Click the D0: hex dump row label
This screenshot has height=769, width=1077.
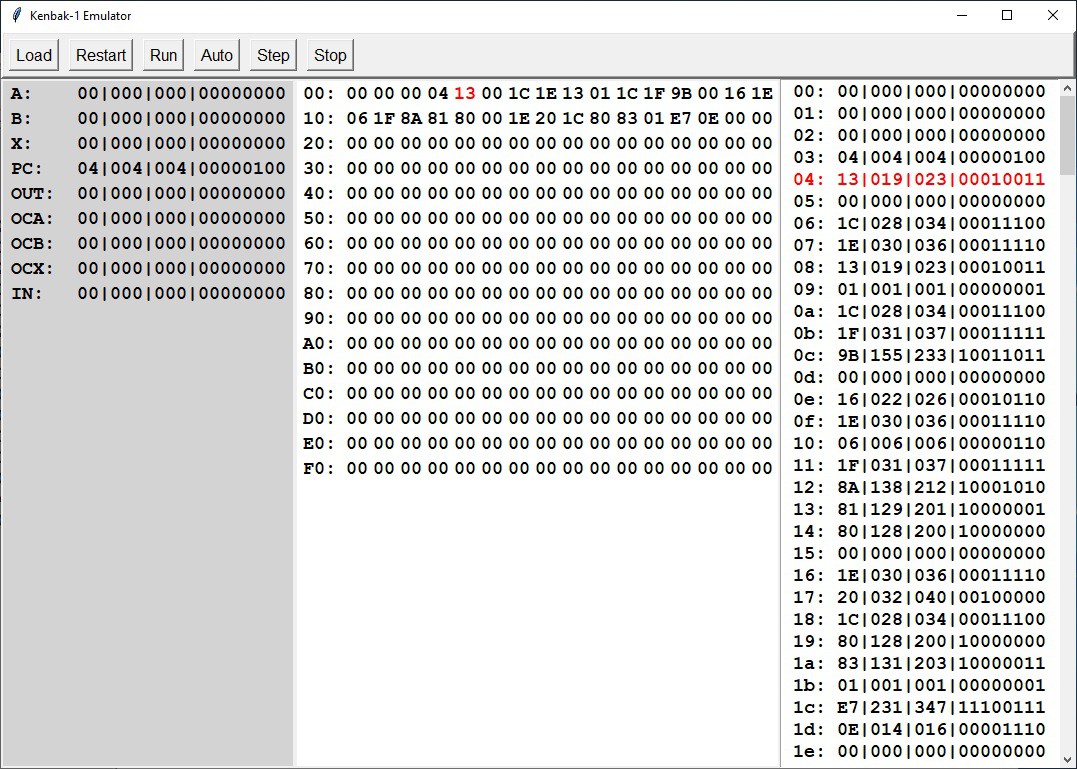pos(318,418)
